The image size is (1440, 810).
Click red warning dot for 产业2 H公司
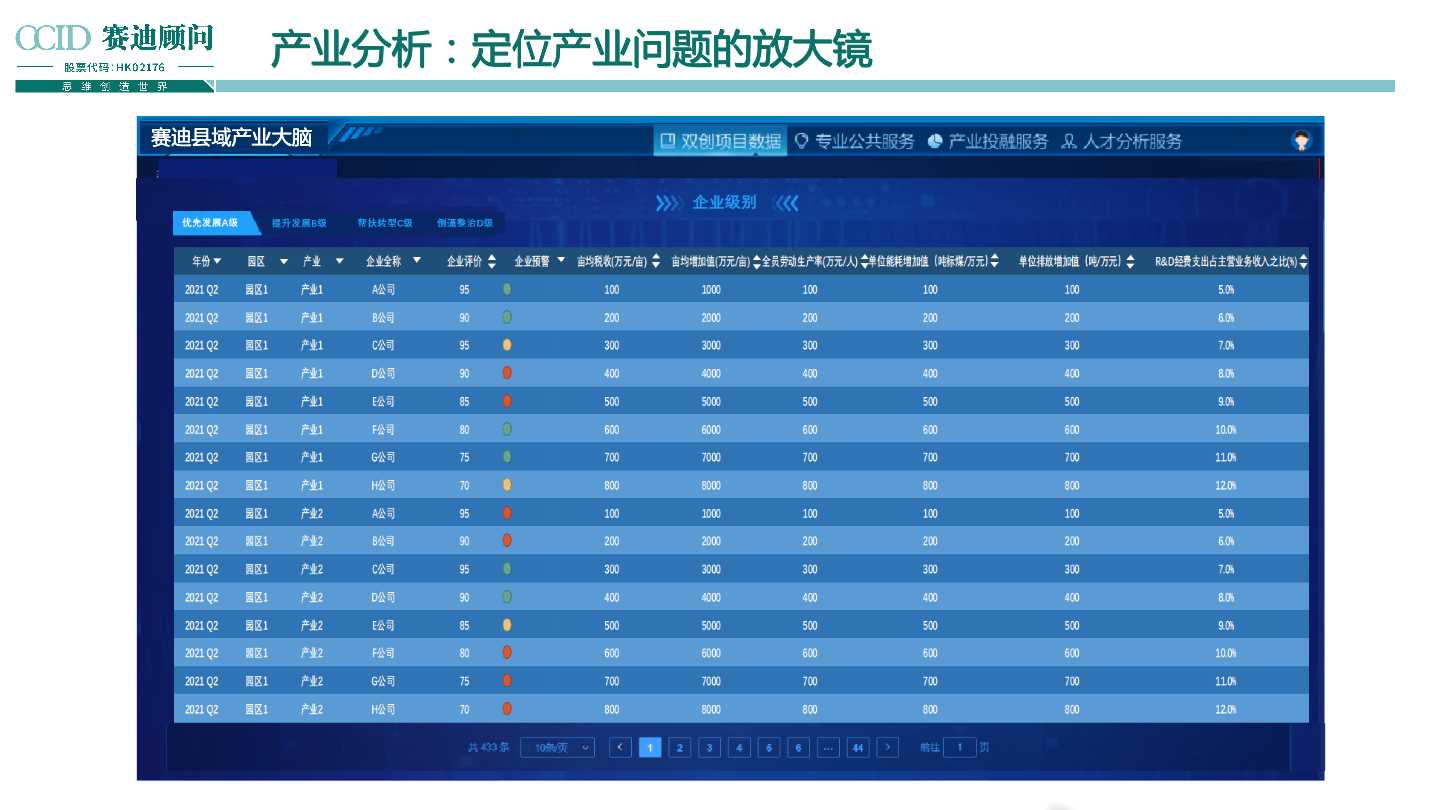pyautogui.click(x=507, y=709)
